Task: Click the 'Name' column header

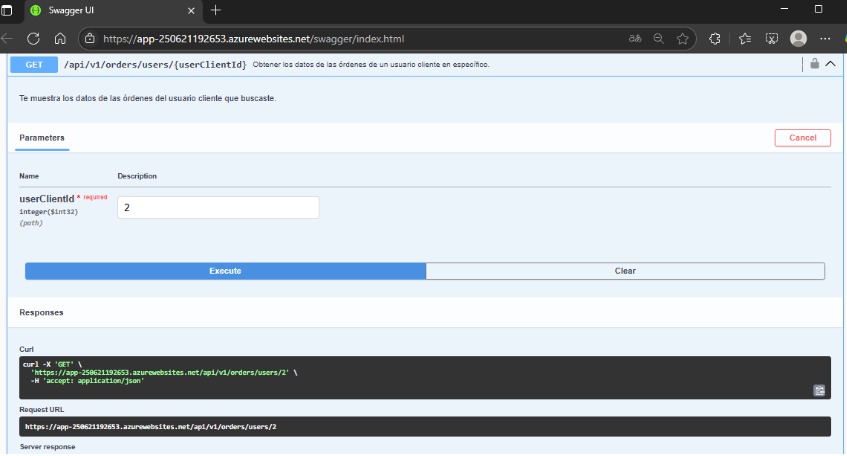Action: 29,176
